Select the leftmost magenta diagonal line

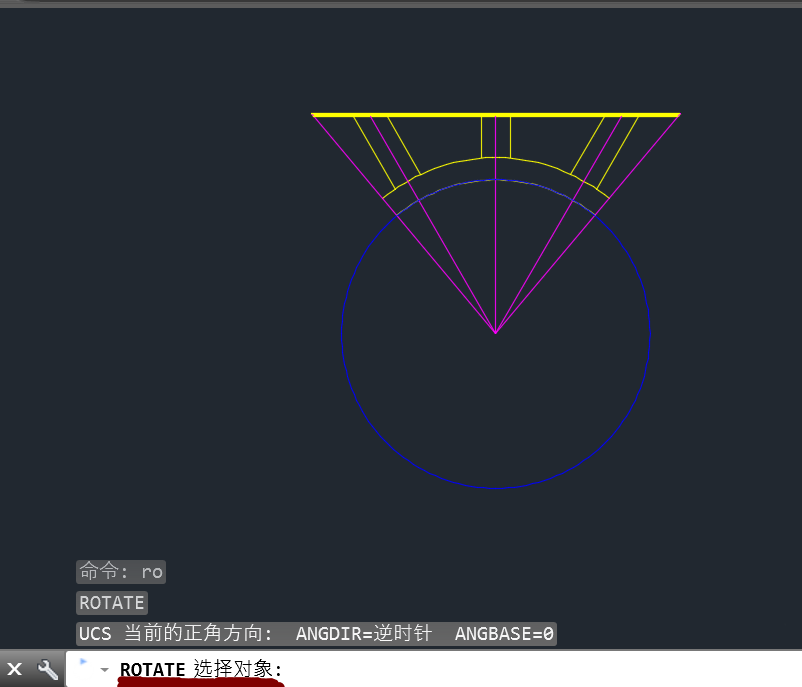pyautogui.click(x=404, y=223)
